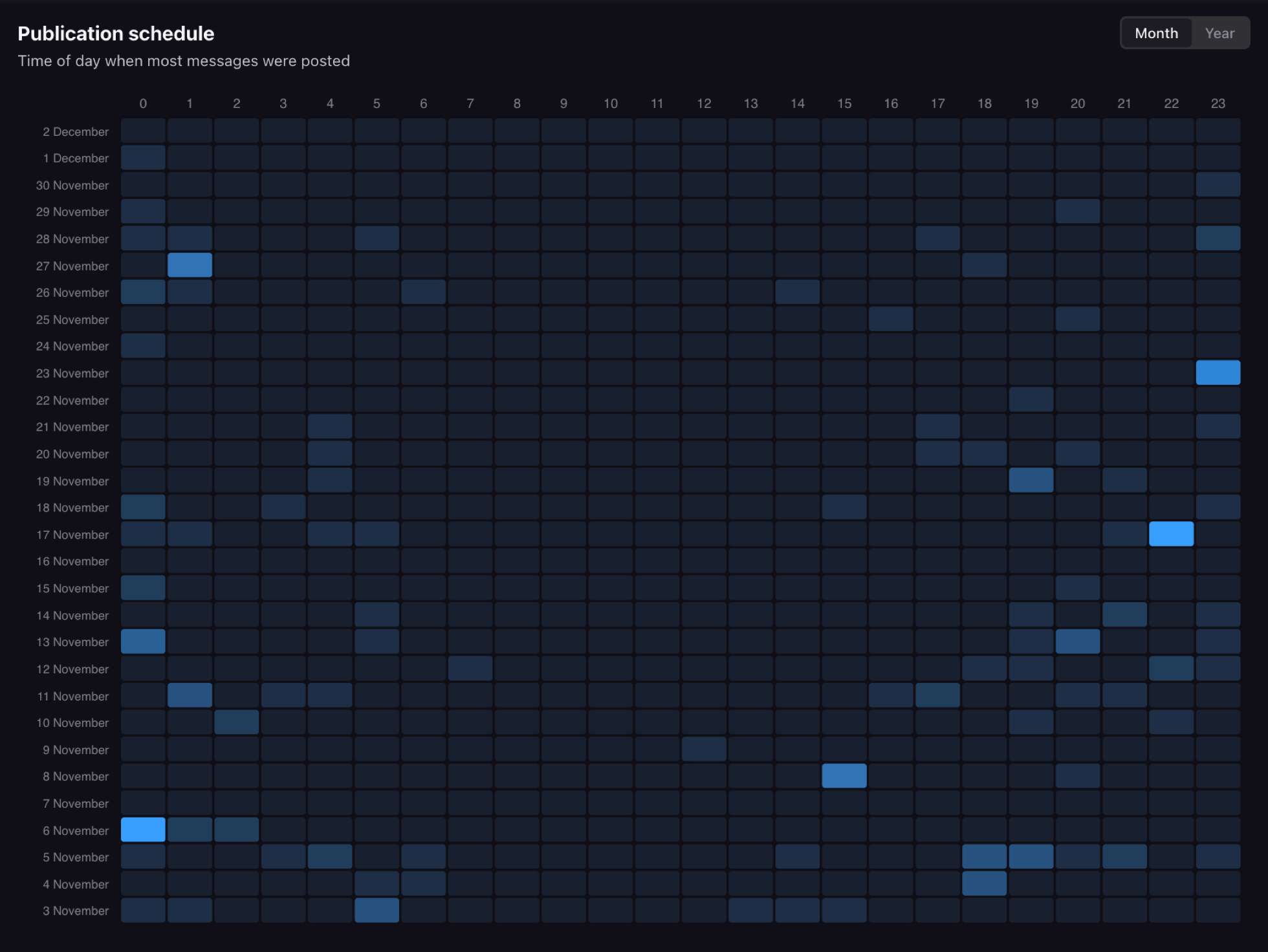
Task: Select the 26 November hour 6 cell
Action: pos(423,292)
